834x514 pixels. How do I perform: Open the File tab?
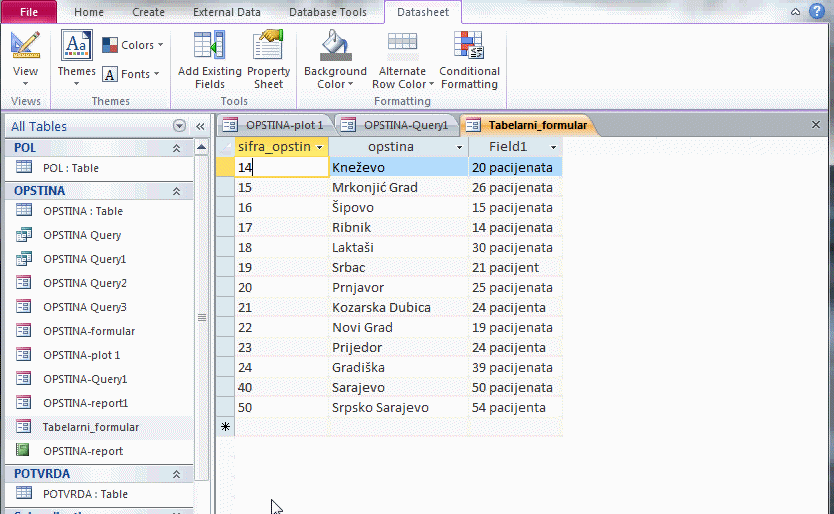pos(29,12)
